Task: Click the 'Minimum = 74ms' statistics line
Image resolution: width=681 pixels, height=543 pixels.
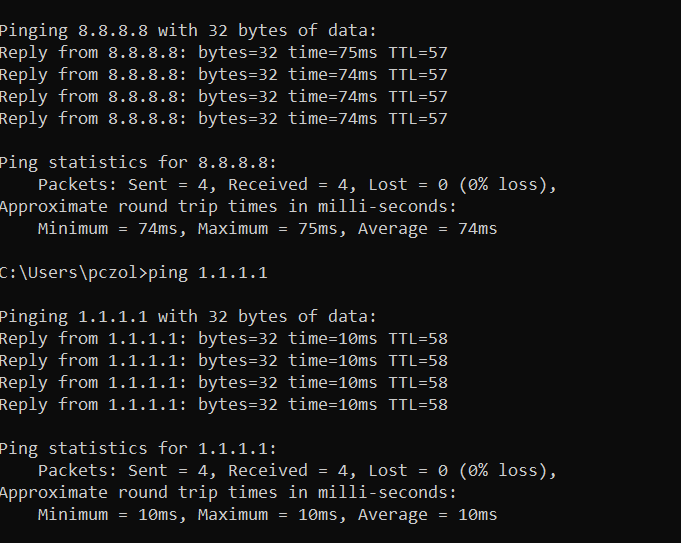Action: pyautogui.click(x=267, y=229)
